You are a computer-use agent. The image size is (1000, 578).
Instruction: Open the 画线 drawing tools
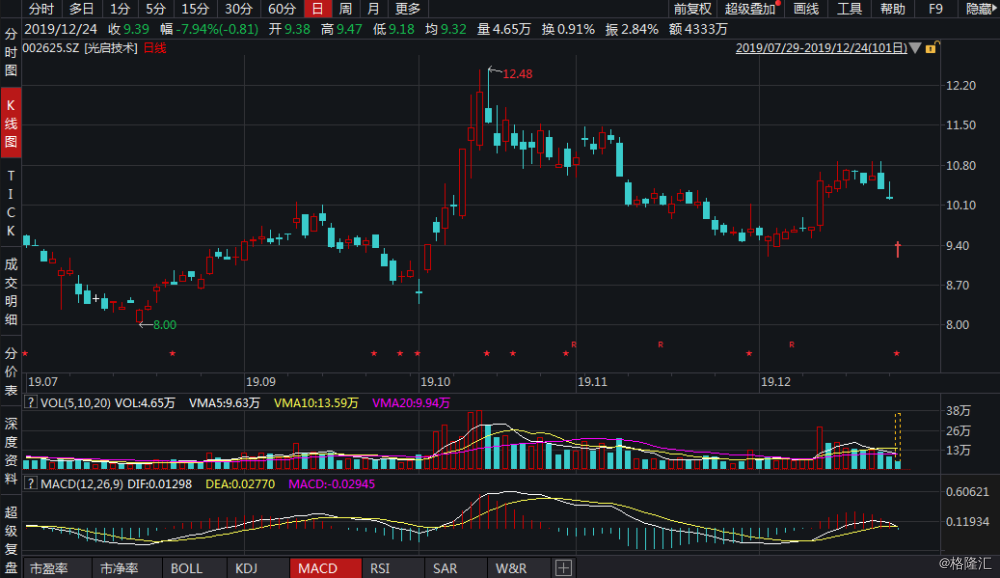(x=806, y=9)
